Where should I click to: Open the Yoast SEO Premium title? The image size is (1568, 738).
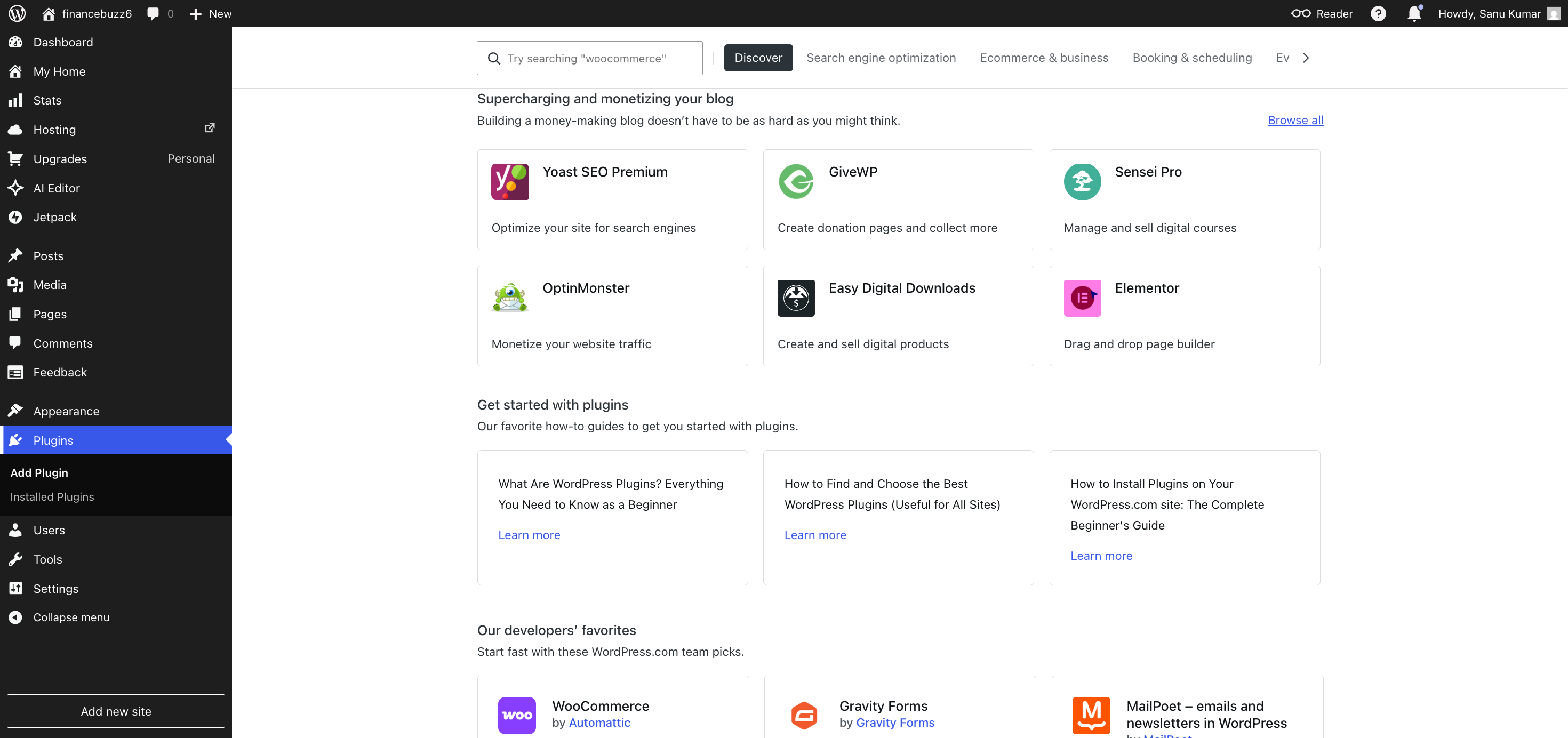[x=605, y=172]
